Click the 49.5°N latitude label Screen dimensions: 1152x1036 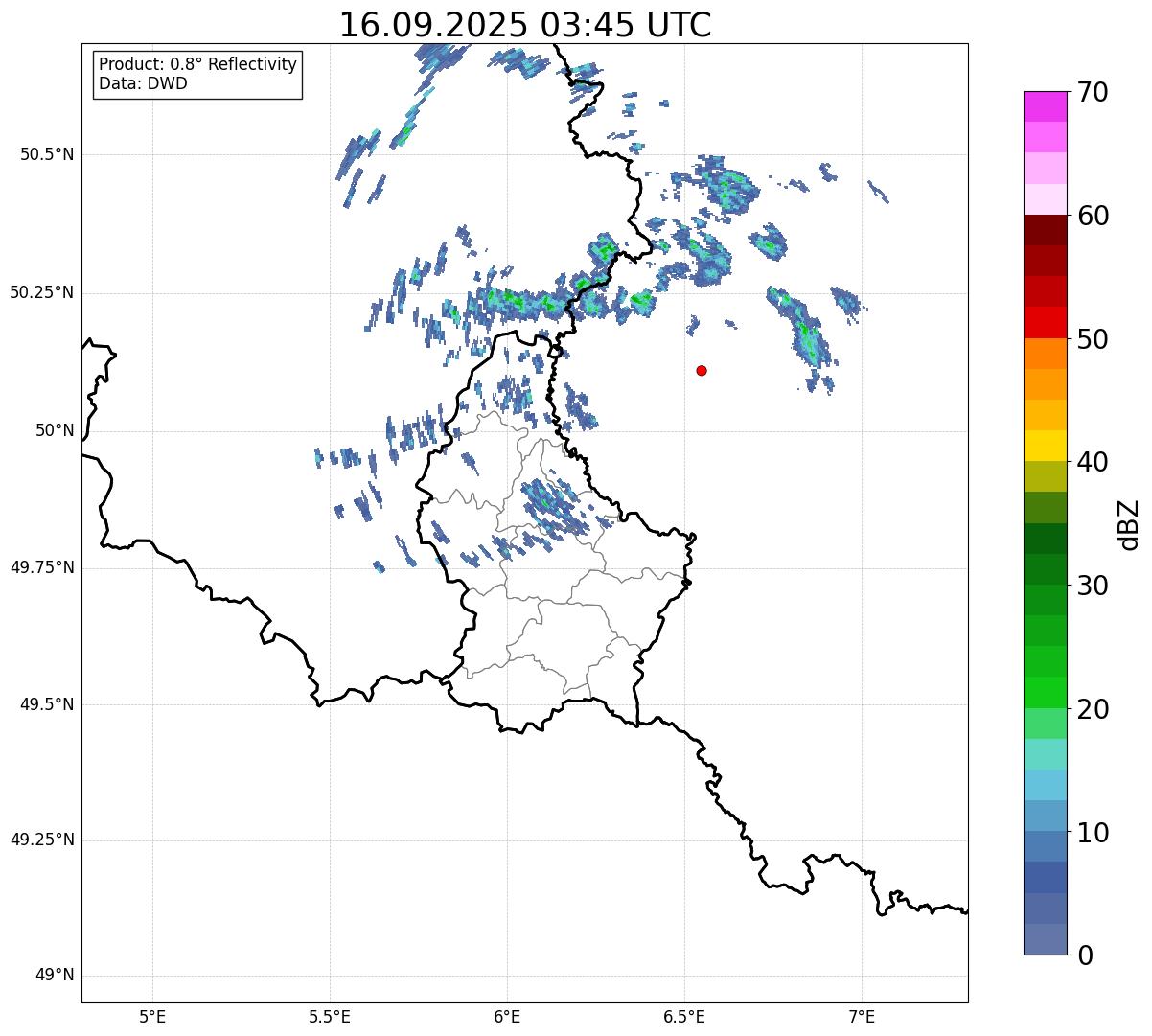coord(47,704)
